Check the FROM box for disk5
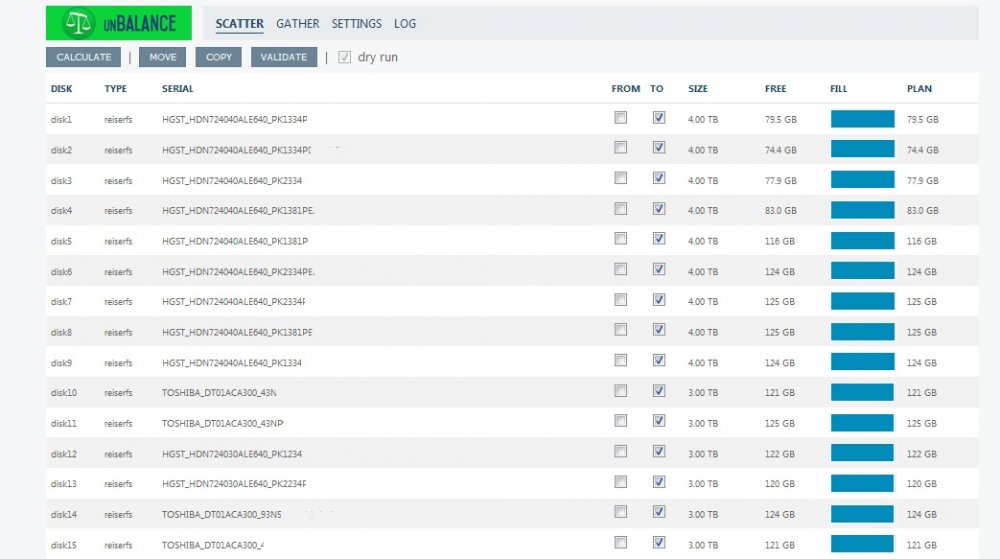Viewport: 1000px width, 559px height. point(621,238)
